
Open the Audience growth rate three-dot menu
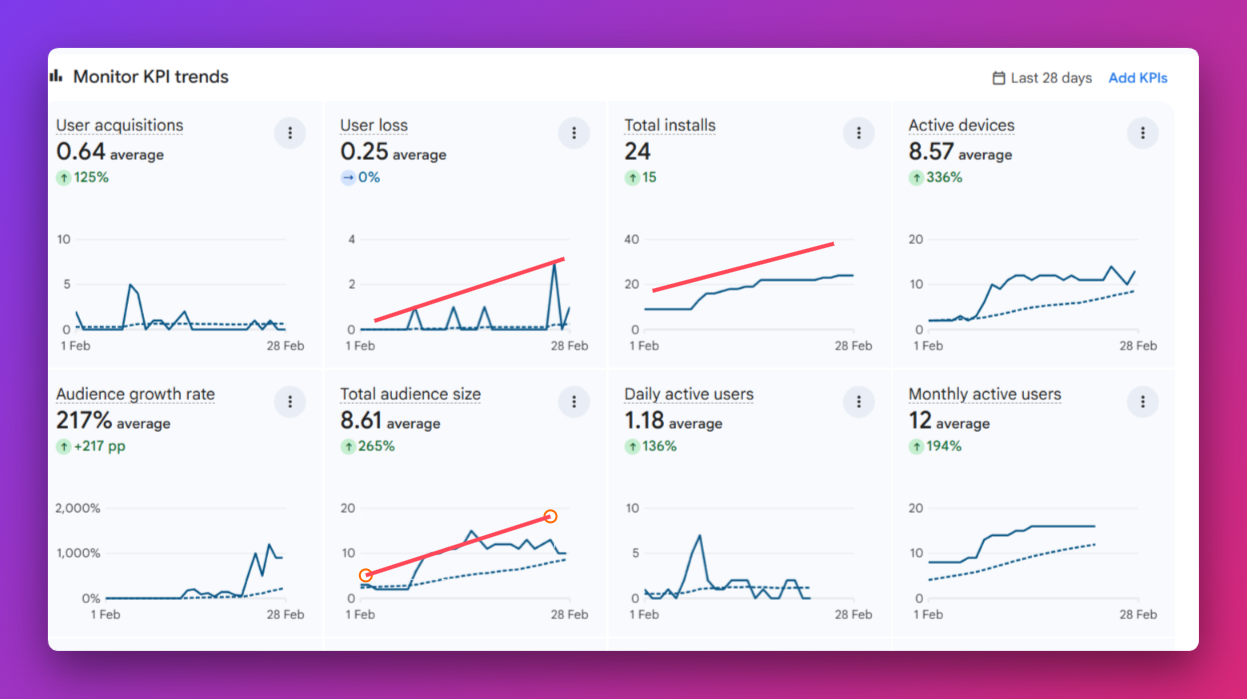[x=290, y=402]
